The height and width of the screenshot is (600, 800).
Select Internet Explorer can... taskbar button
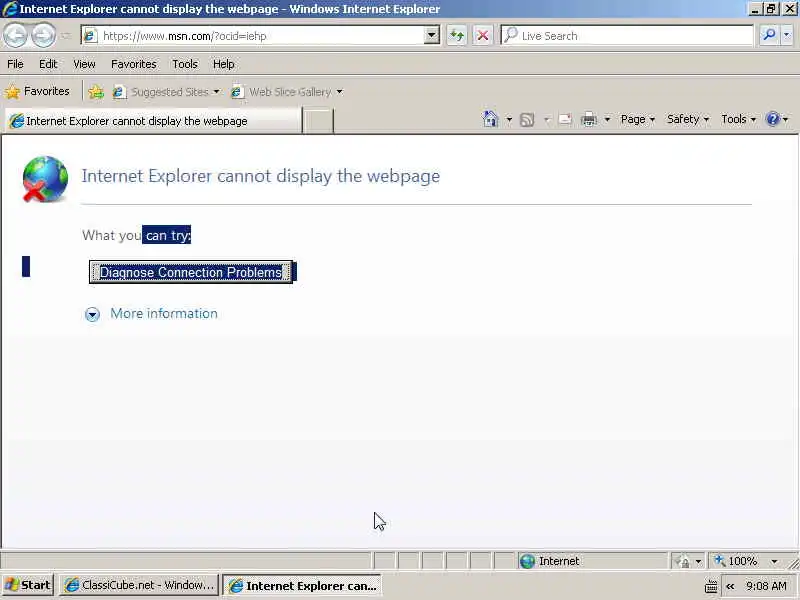pyautogui.click(x=302, y=586)
